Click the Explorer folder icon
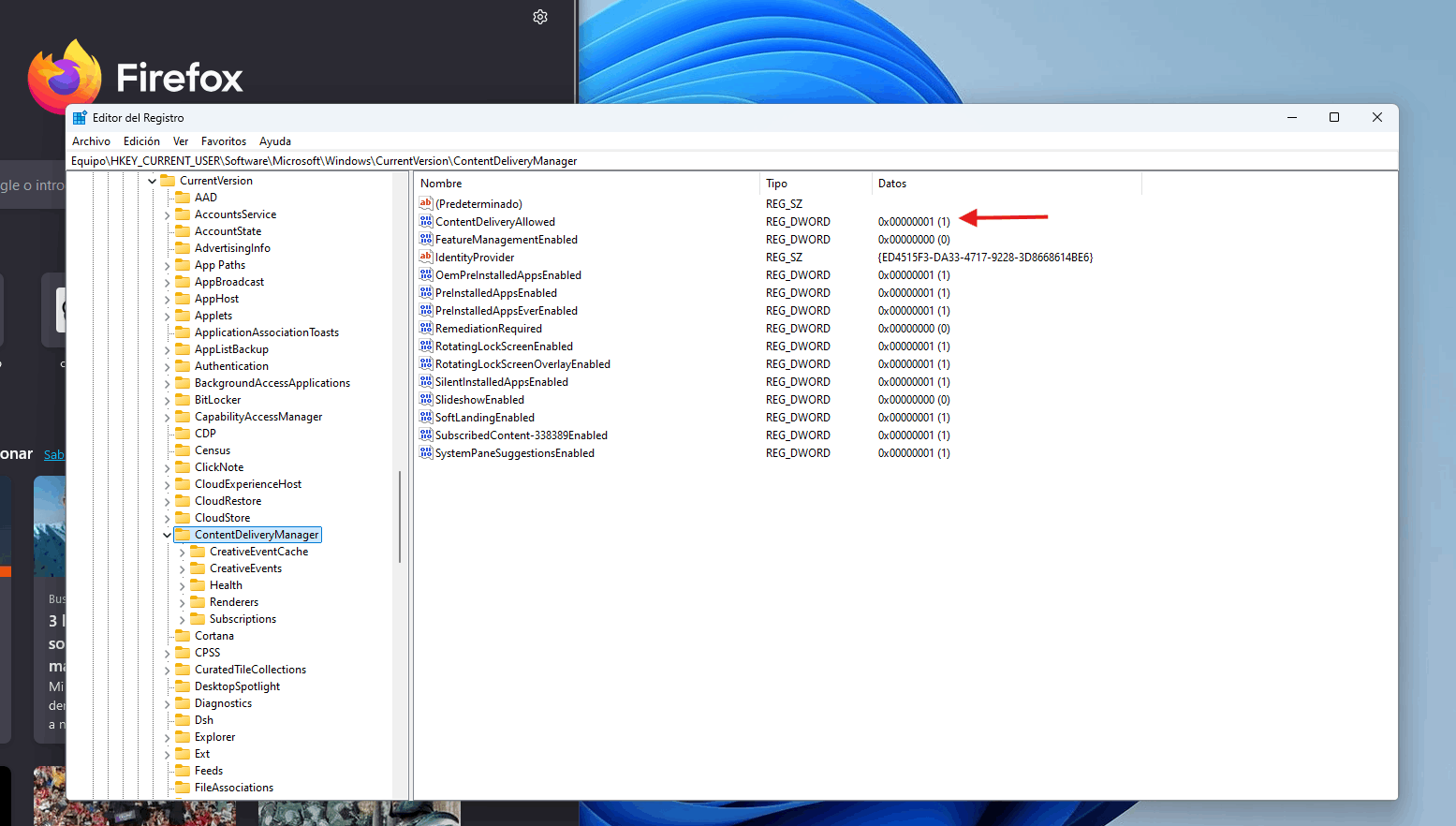The image size is (1456, 826). pyautogui.click(x=183, y=737)
